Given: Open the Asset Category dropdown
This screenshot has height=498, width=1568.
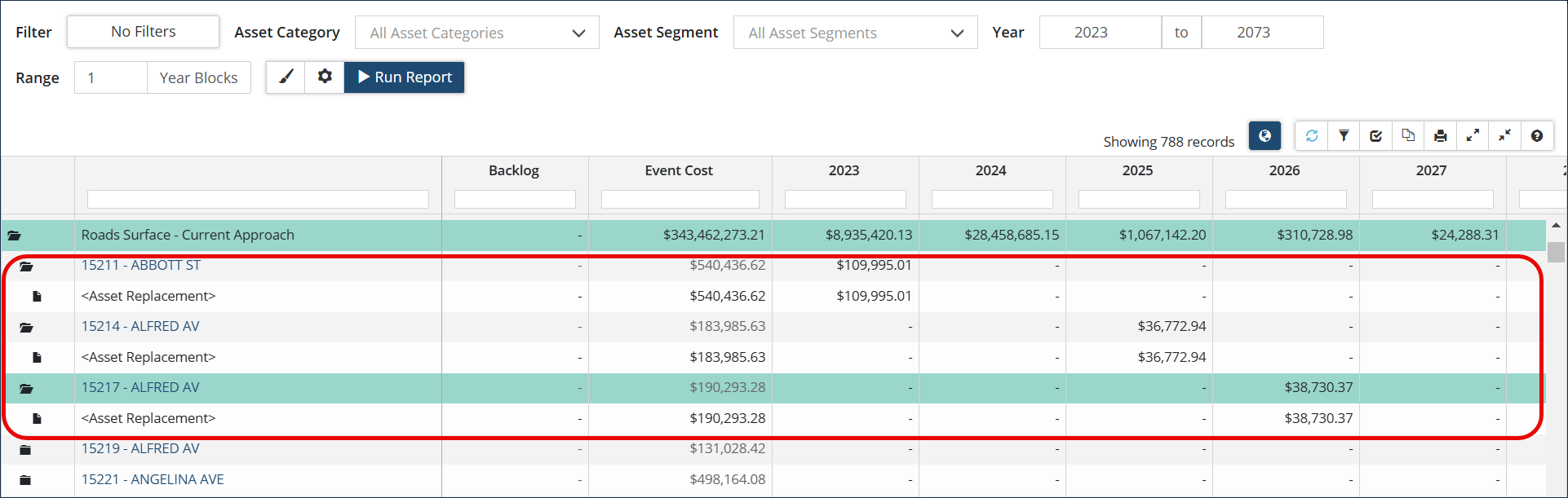Looking at the screenshot, I should 477,33.
